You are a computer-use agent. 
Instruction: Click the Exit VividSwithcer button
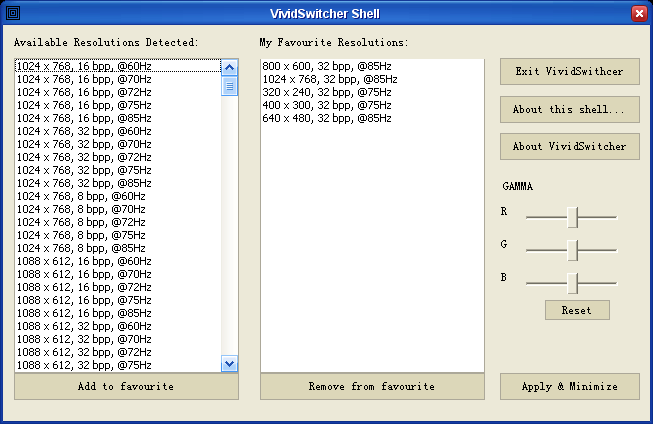point(570,71)
